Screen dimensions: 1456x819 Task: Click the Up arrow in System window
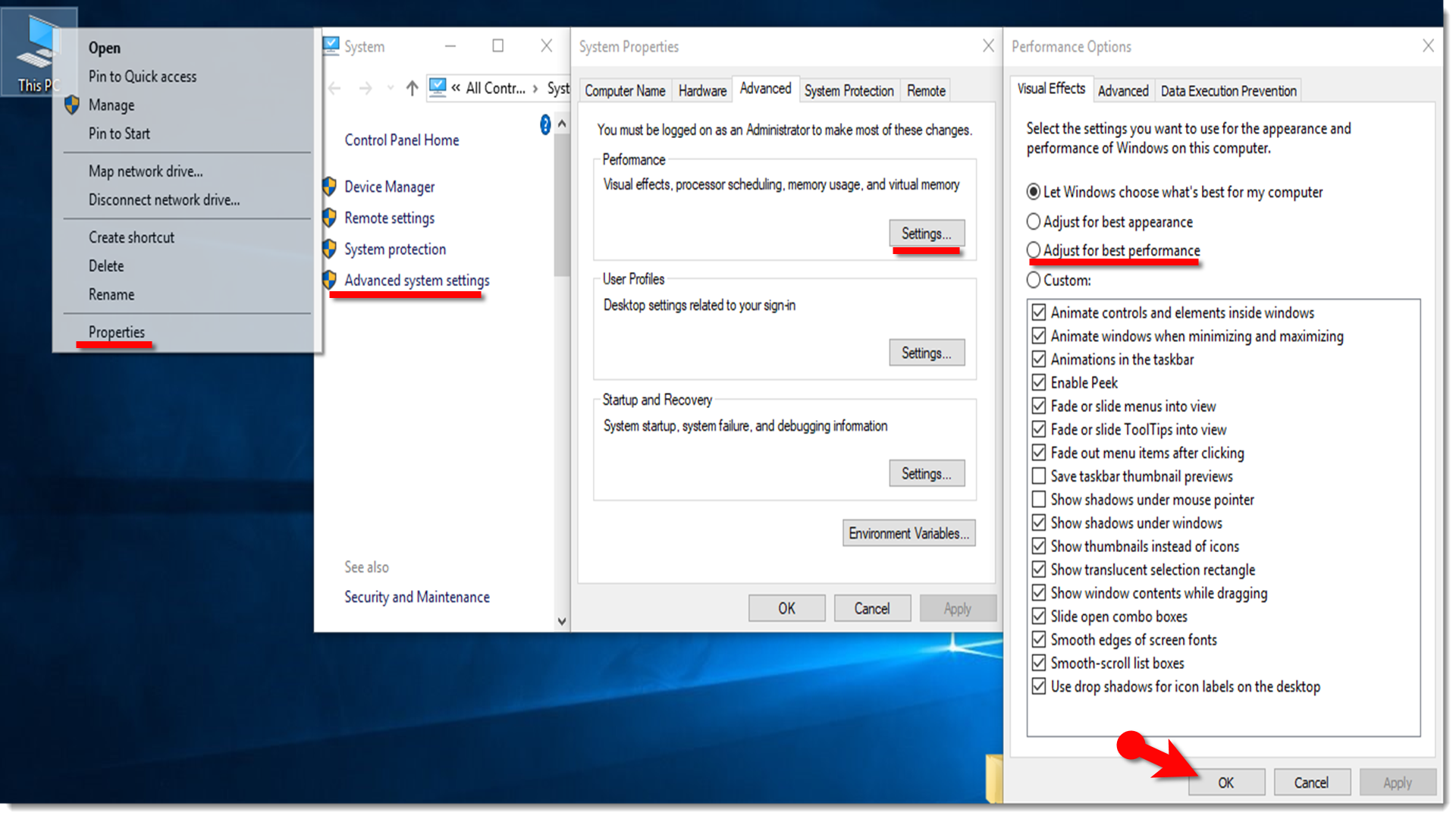coord(412,89)
